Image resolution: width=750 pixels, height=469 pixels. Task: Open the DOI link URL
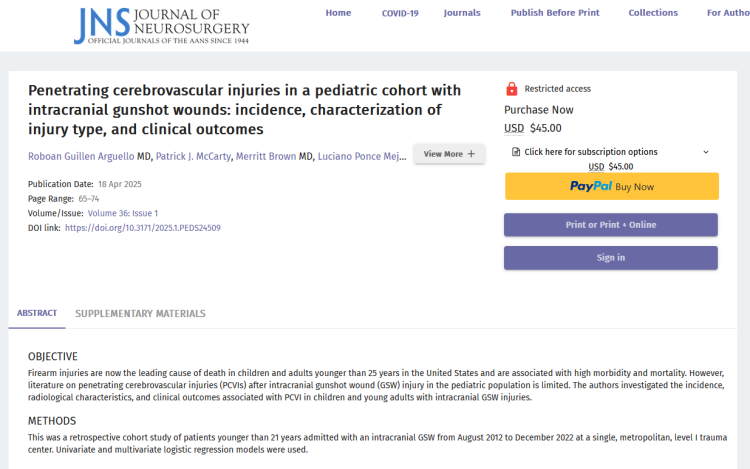click(143, 228)
